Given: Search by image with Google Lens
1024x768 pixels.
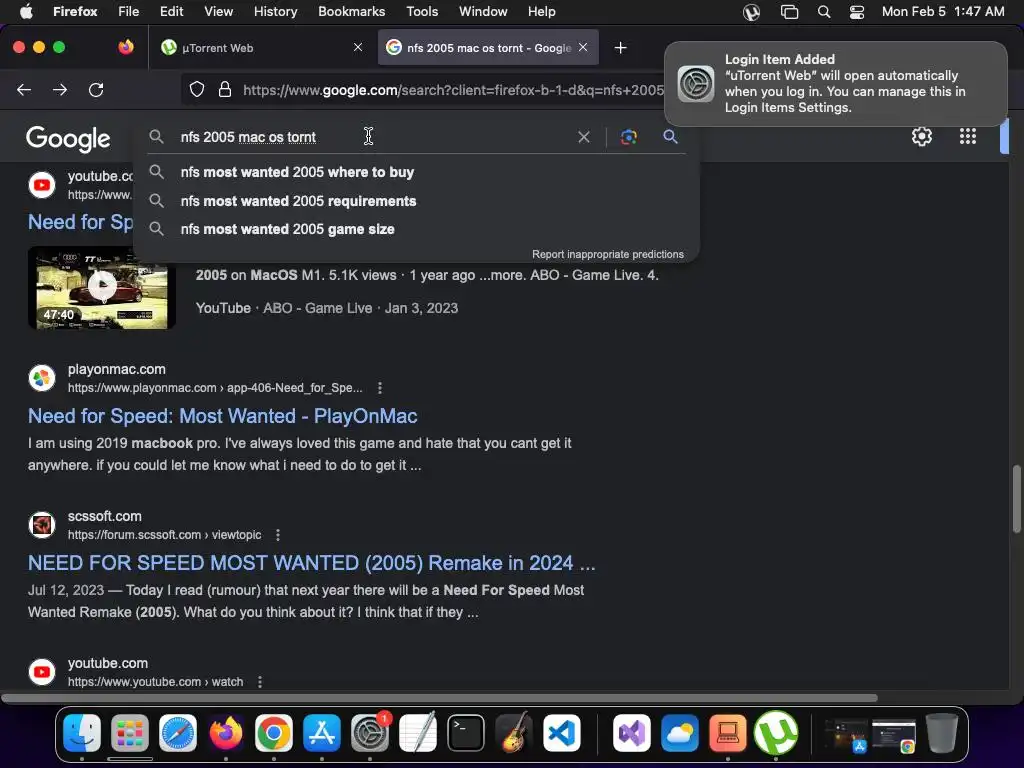Looking at the screenshot, I should click(x=628, y=136).
